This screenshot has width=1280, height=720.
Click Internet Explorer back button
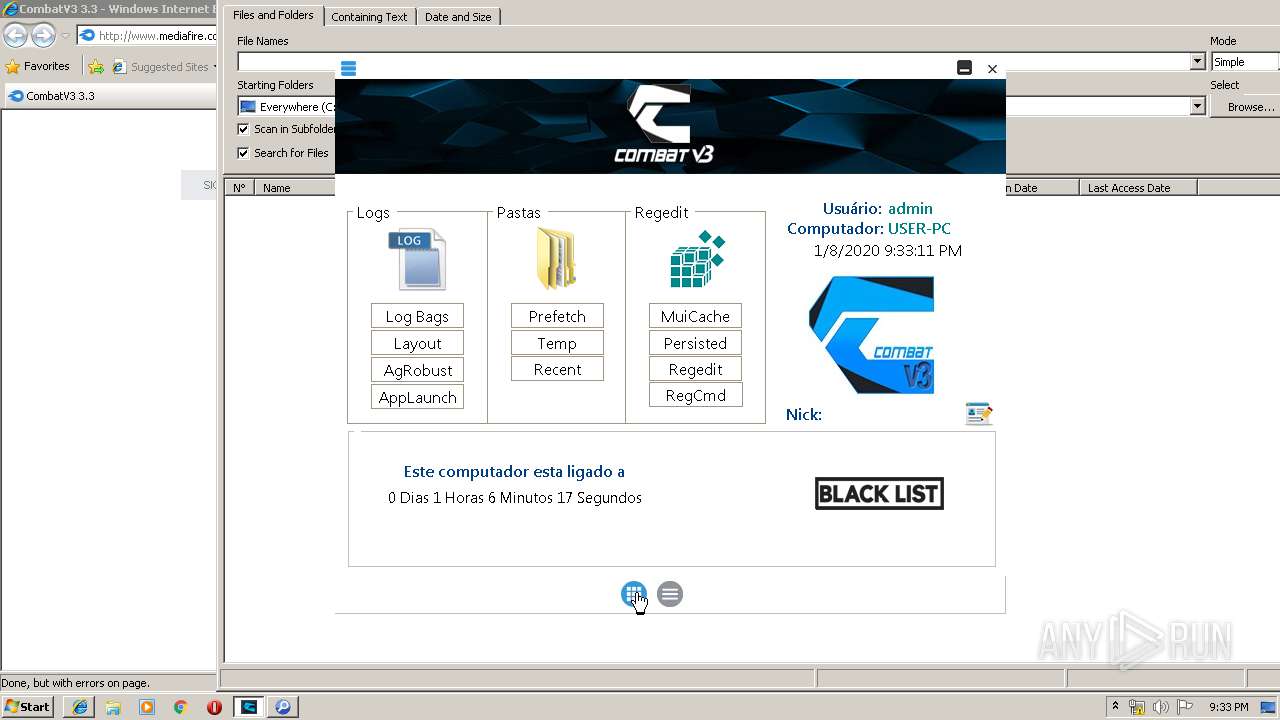15,36
